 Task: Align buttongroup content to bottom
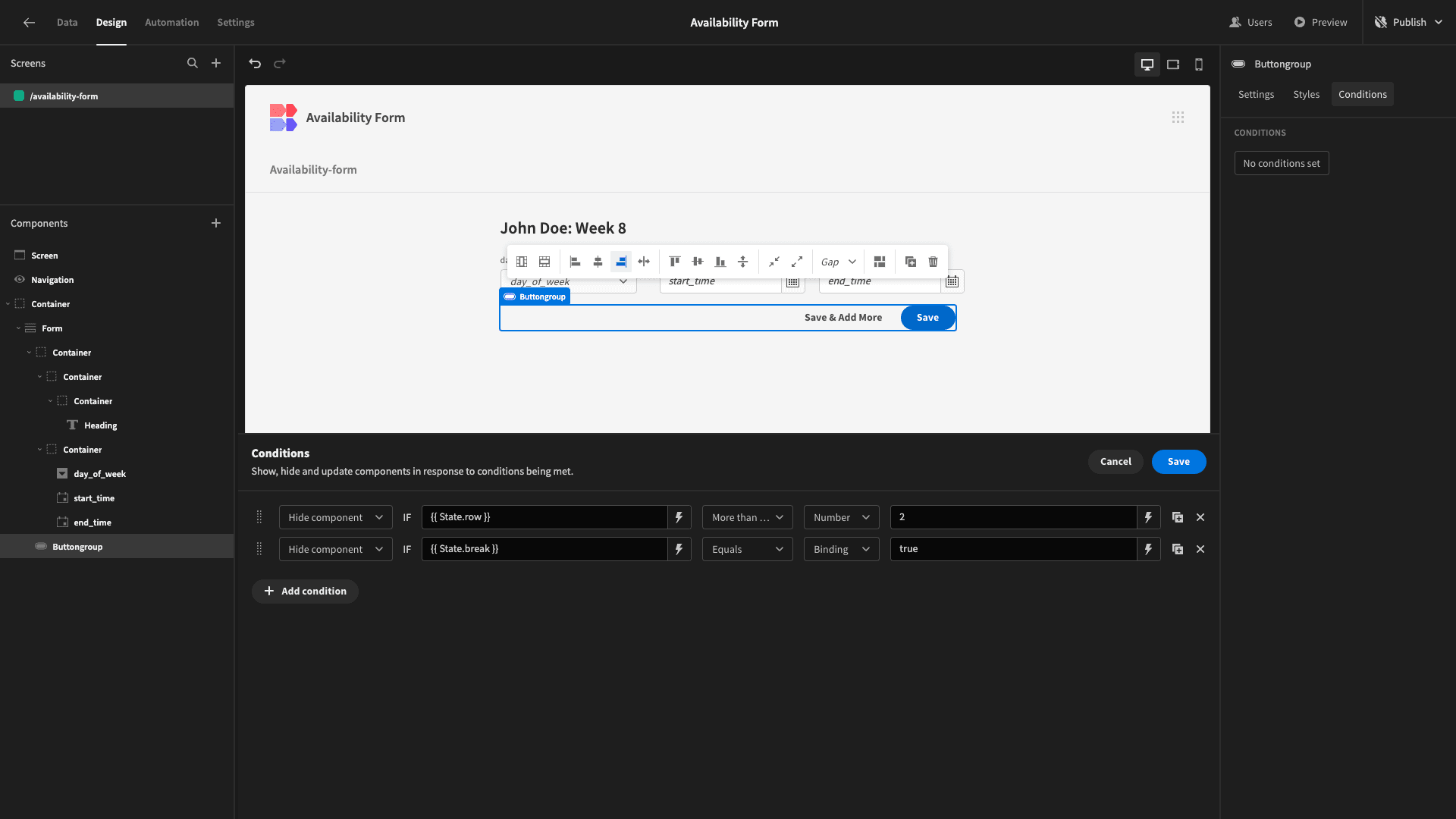point(720,262)
